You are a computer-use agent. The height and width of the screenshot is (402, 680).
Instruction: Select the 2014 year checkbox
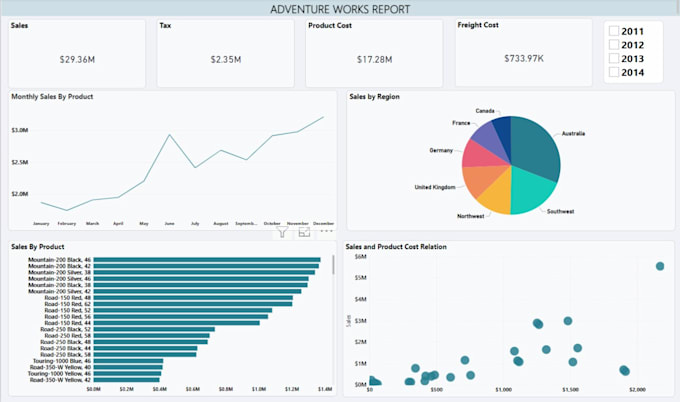tap(614, 73)
